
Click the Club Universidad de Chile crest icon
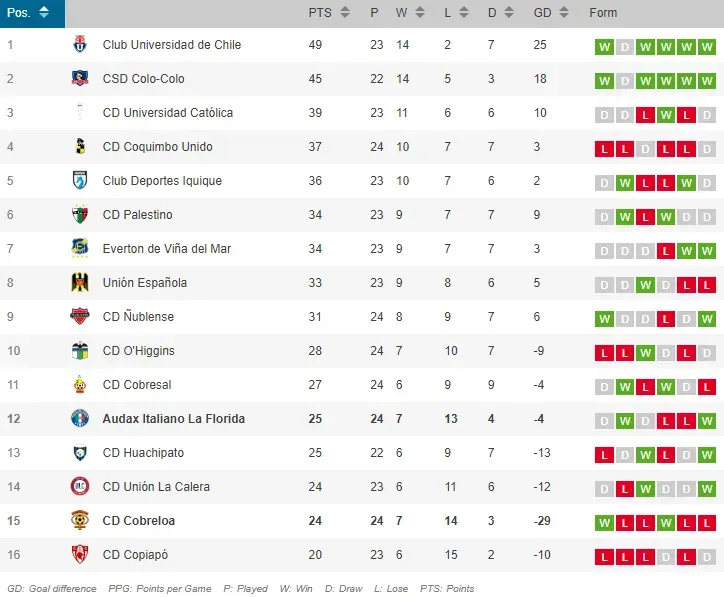click(80, 45)
